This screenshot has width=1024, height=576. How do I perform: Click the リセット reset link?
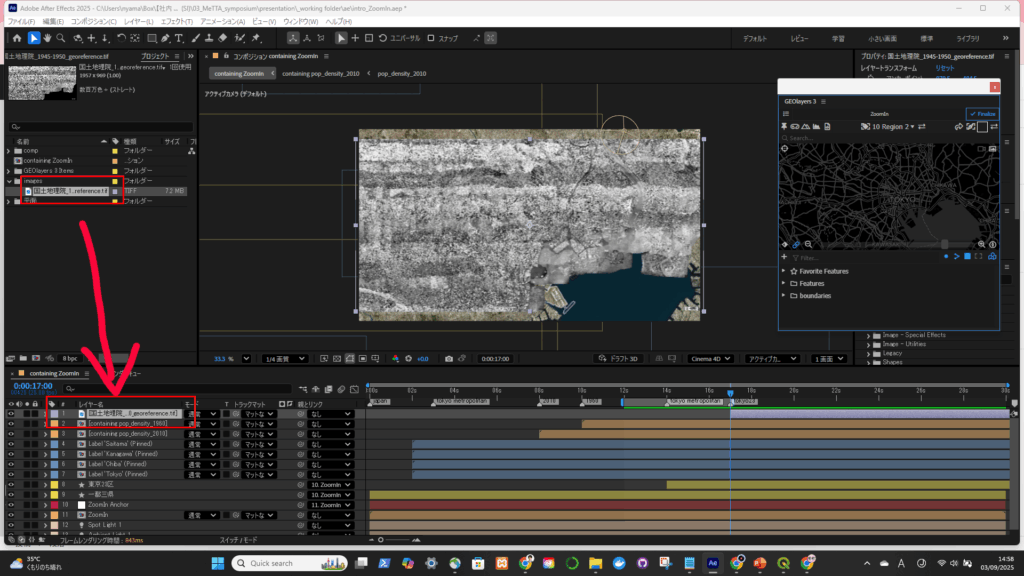tap(943, 68)
